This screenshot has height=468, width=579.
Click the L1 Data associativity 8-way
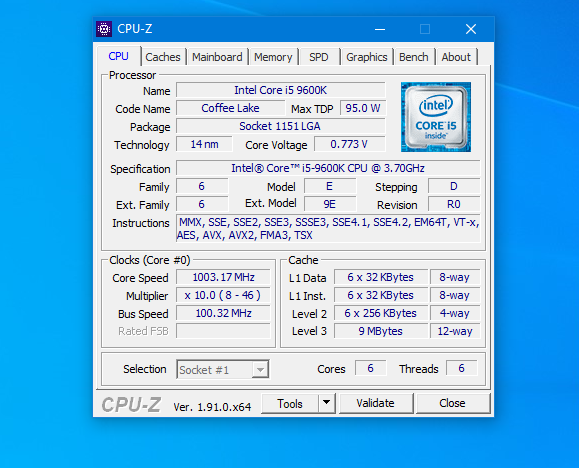[455, 277]
